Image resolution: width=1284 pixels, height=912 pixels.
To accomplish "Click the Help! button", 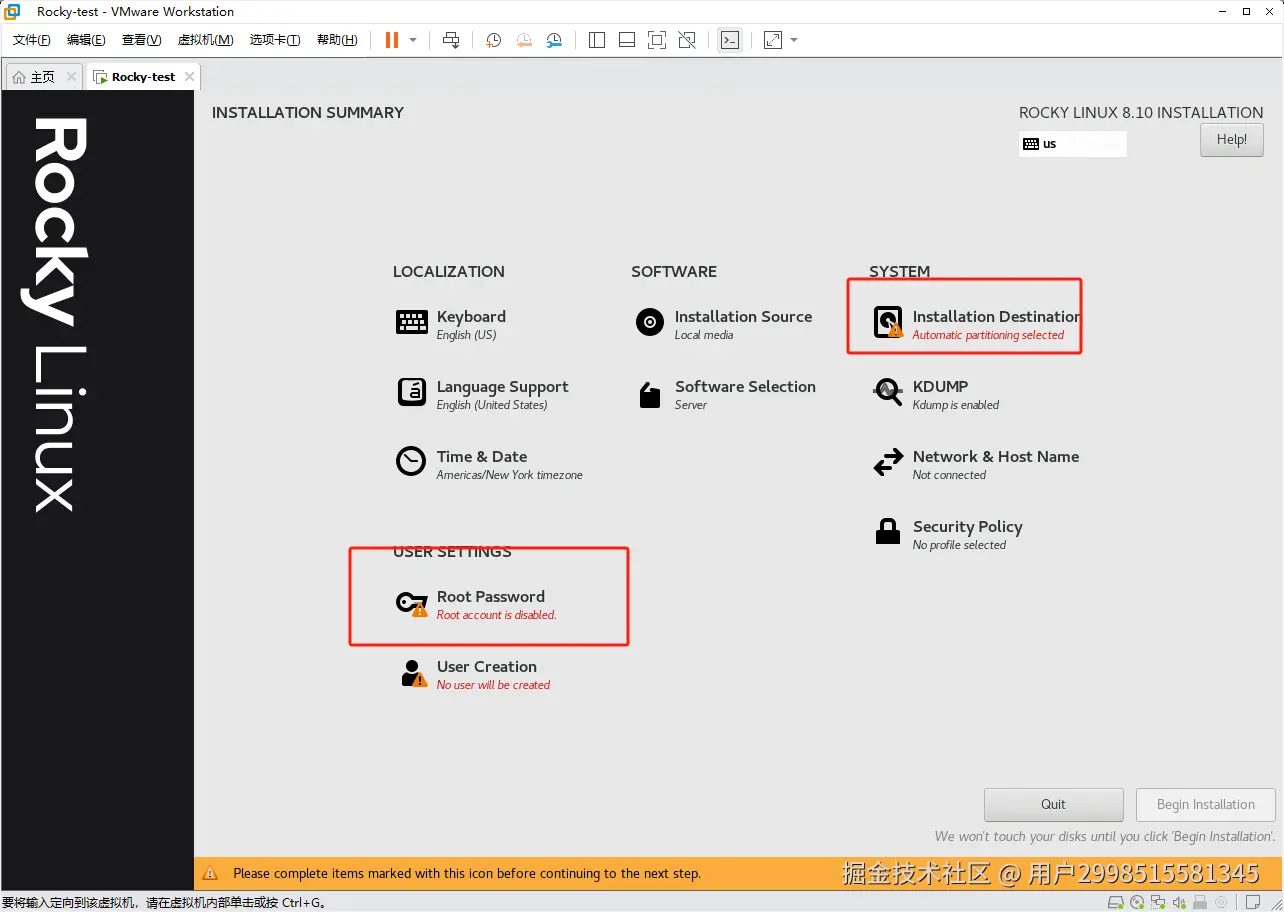I will click(x=1232, y=140).
